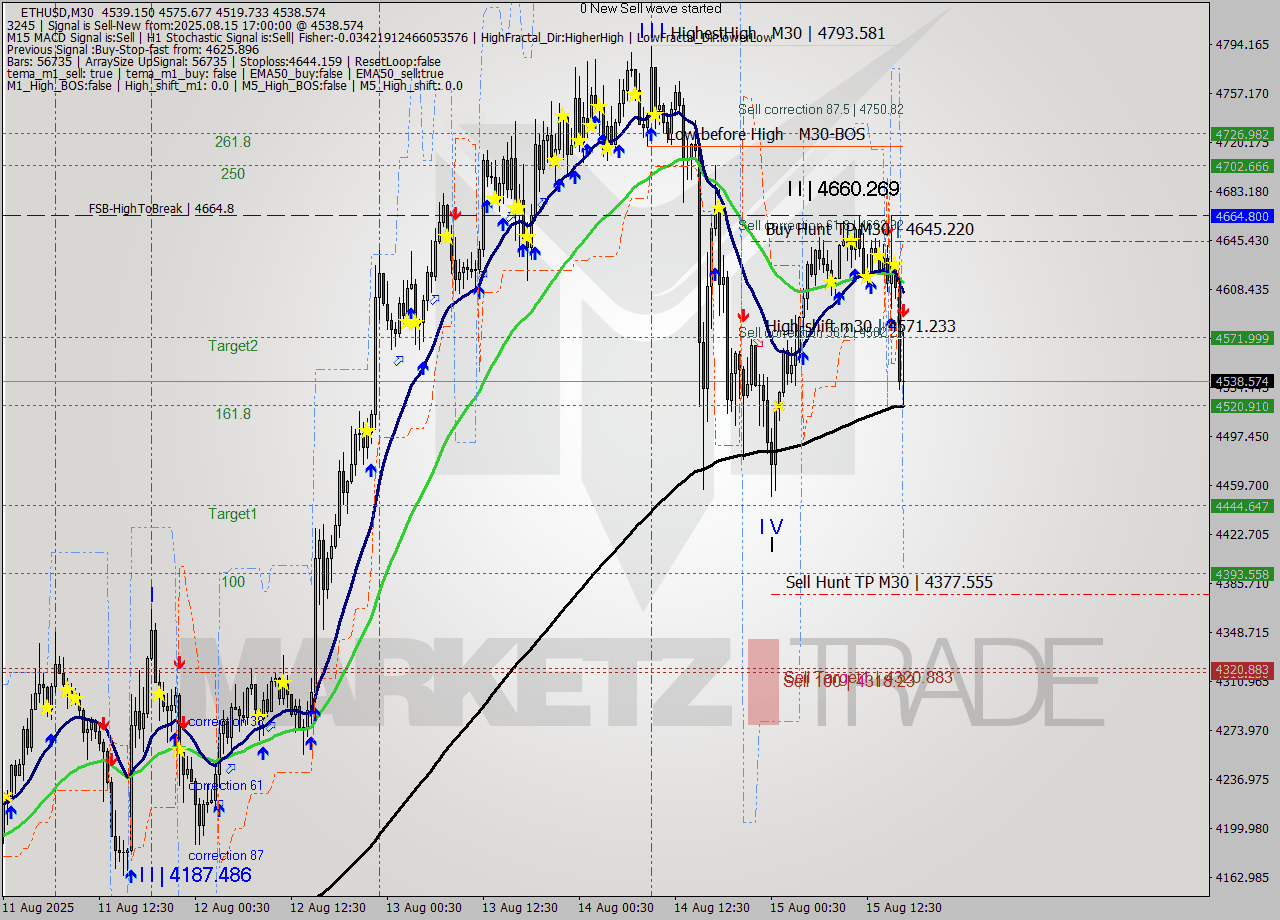Click the blue arrow beside III 4187.486
The width and height of the screenshot is (1280, 920).
point(131,875)
